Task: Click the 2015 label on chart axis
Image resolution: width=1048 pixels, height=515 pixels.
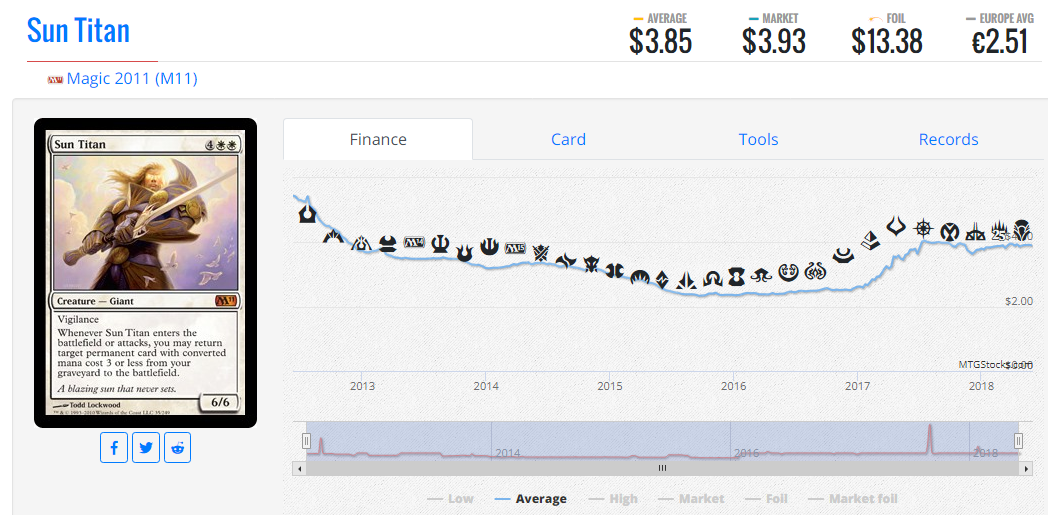Action: [x=610, y=386]
